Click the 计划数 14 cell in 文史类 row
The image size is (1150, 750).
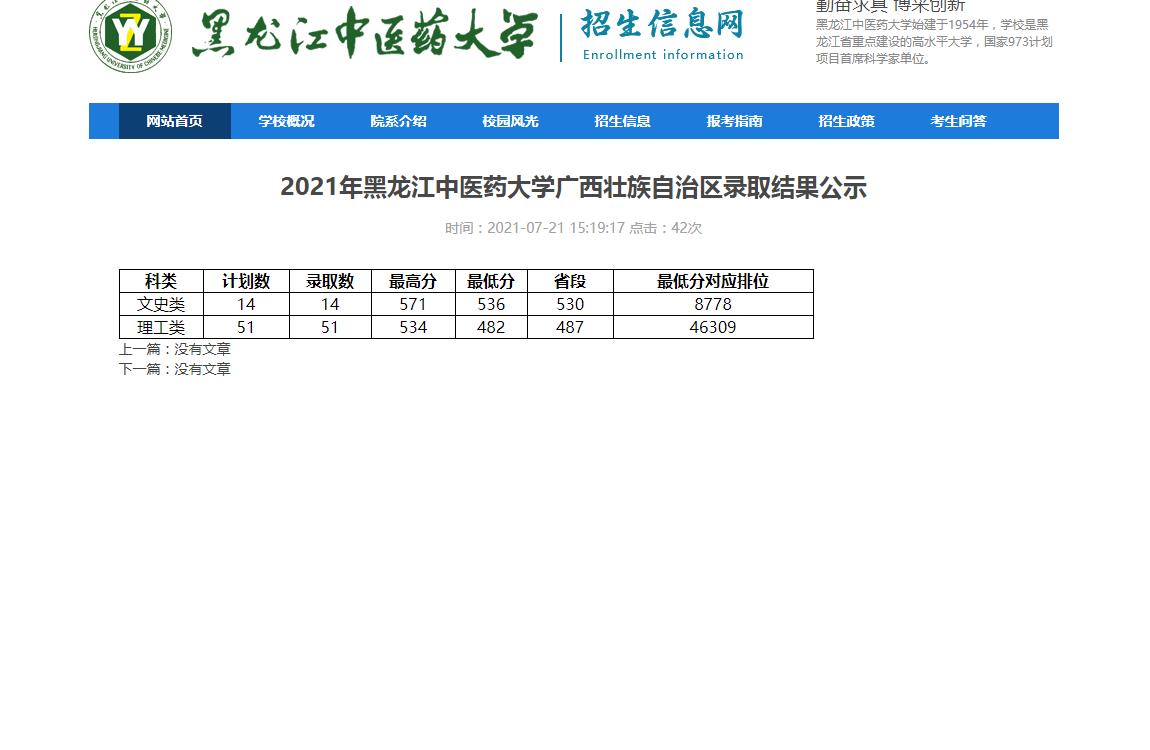[x=246, y=304]
